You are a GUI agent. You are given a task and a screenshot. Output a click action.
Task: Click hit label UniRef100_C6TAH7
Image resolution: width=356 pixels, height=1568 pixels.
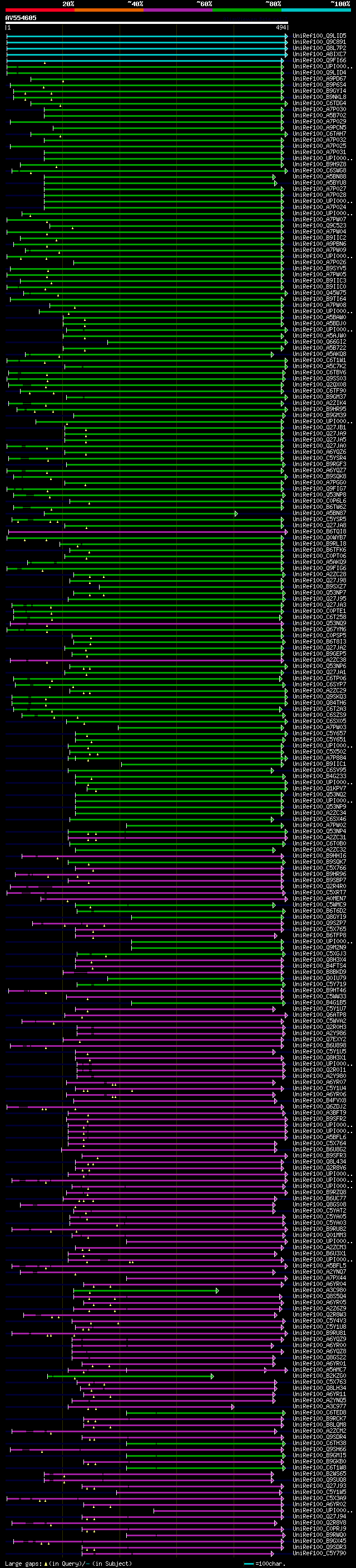tap(319, 134)
